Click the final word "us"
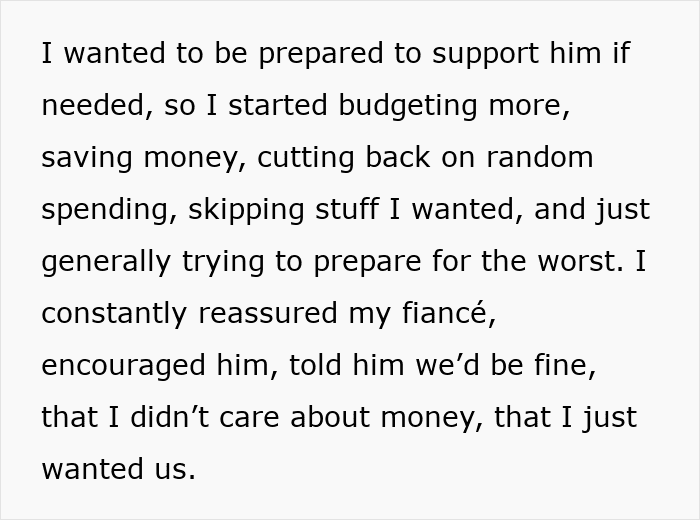700x520 pixels. click(x=174, y=470)
